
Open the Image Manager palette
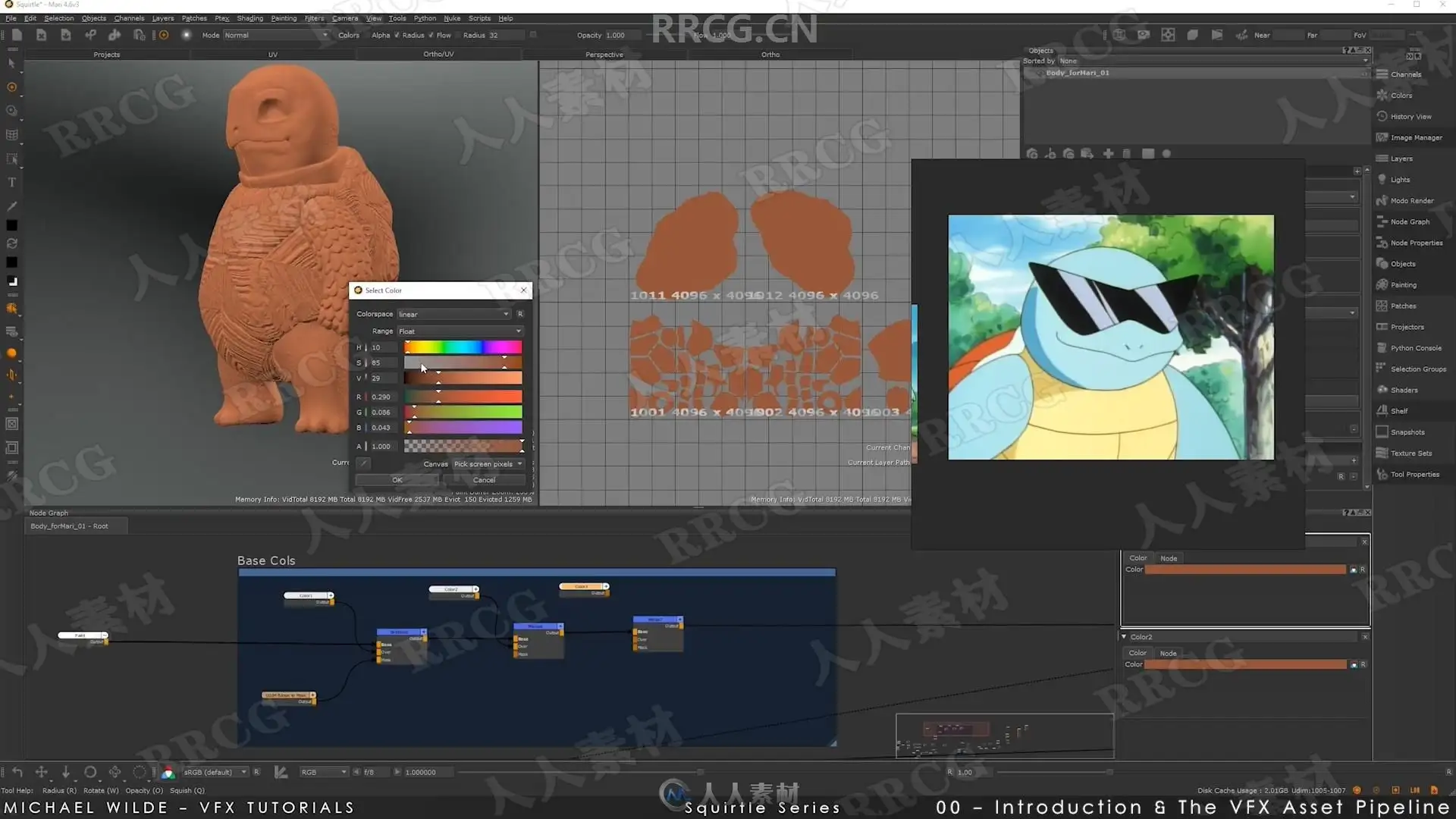1415,137
